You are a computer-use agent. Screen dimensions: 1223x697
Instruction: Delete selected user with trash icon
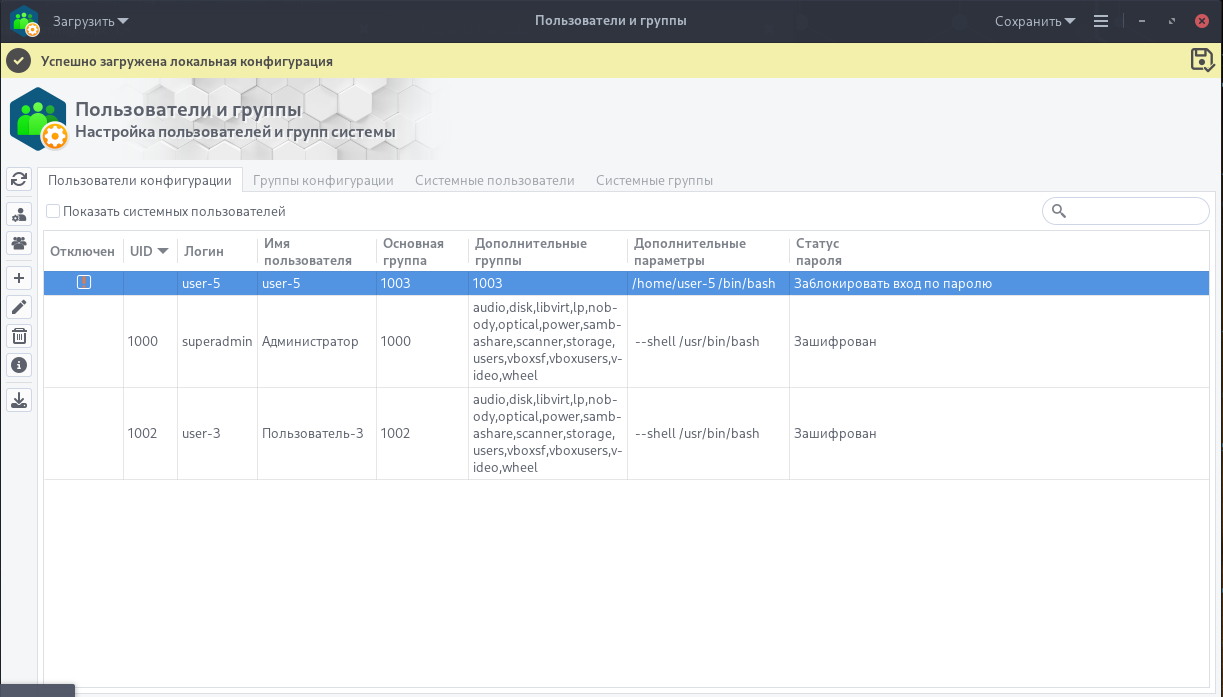(x=19, y=336)
